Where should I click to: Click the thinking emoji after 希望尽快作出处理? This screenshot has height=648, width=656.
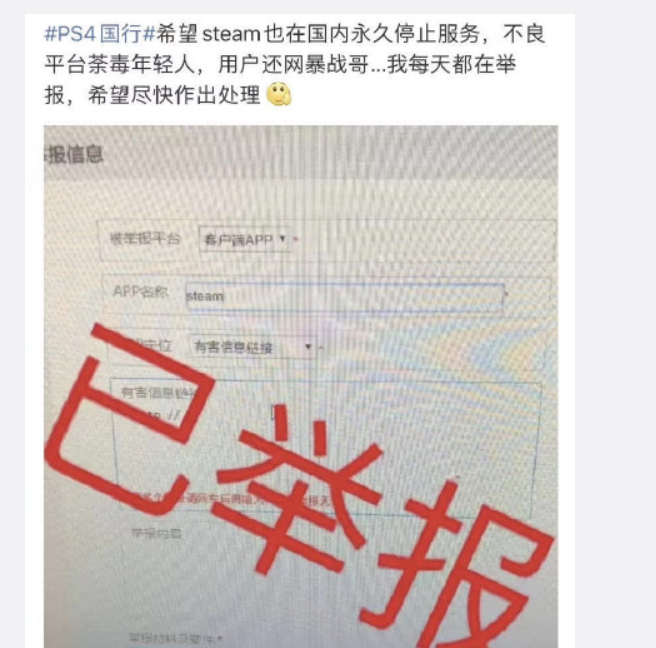pyautogui.click(x=279, y=95)
